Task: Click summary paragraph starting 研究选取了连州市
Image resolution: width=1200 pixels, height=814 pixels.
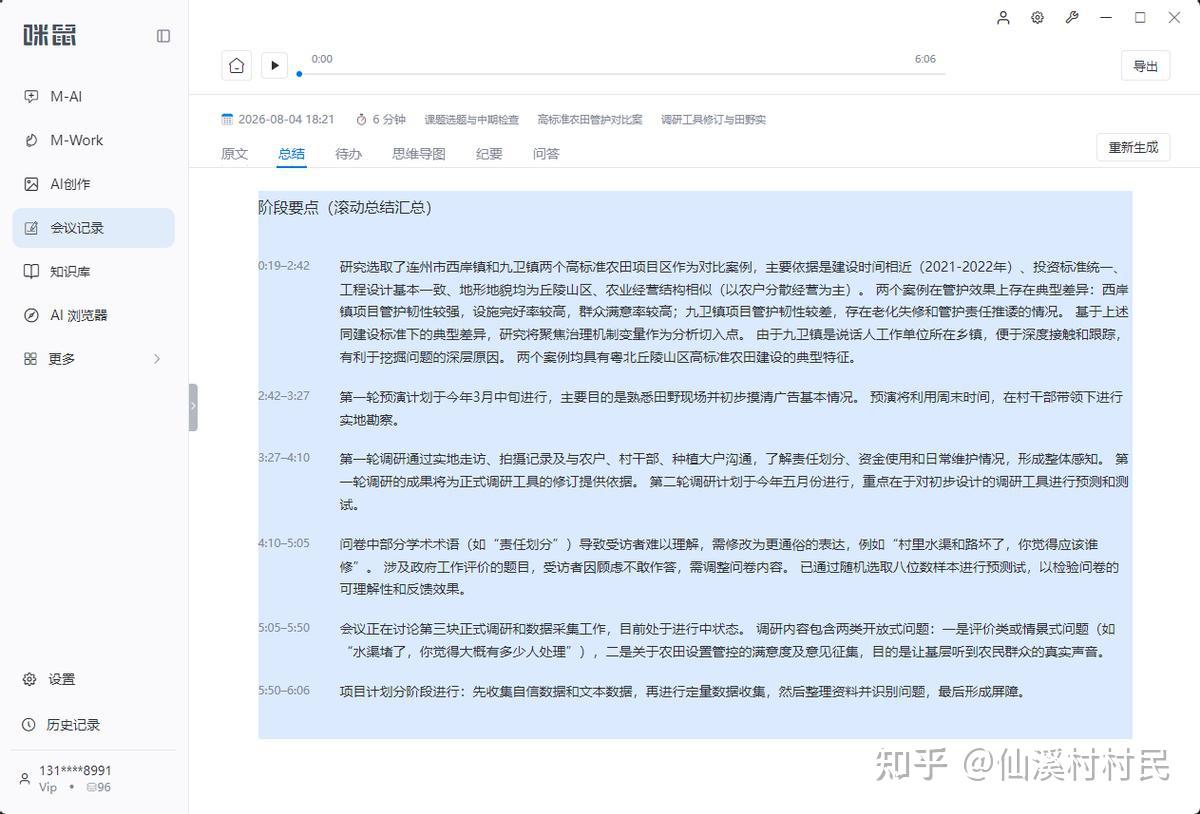Action: click(x=735, y=312)
